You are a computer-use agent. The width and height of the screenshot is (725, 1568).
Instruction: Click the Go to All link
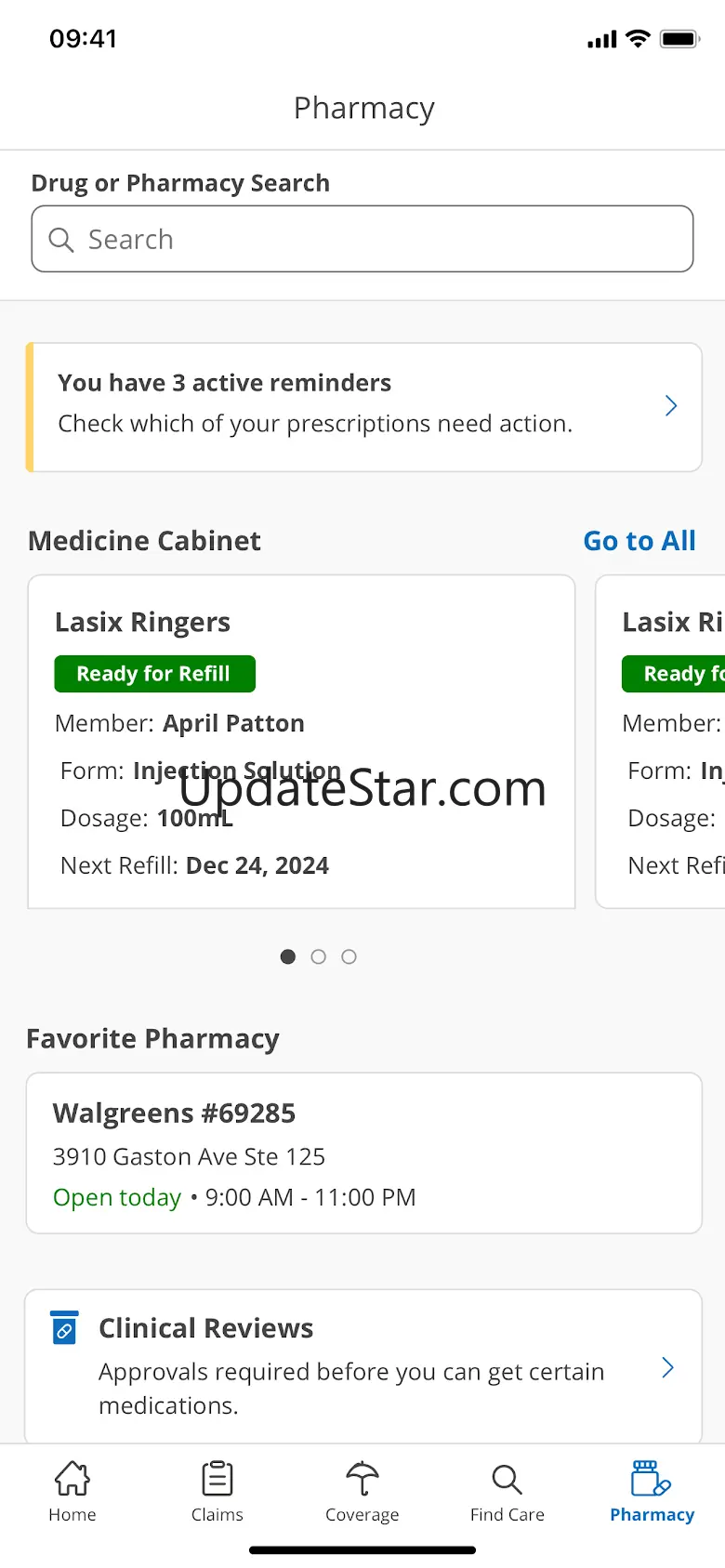coord(639,541)
